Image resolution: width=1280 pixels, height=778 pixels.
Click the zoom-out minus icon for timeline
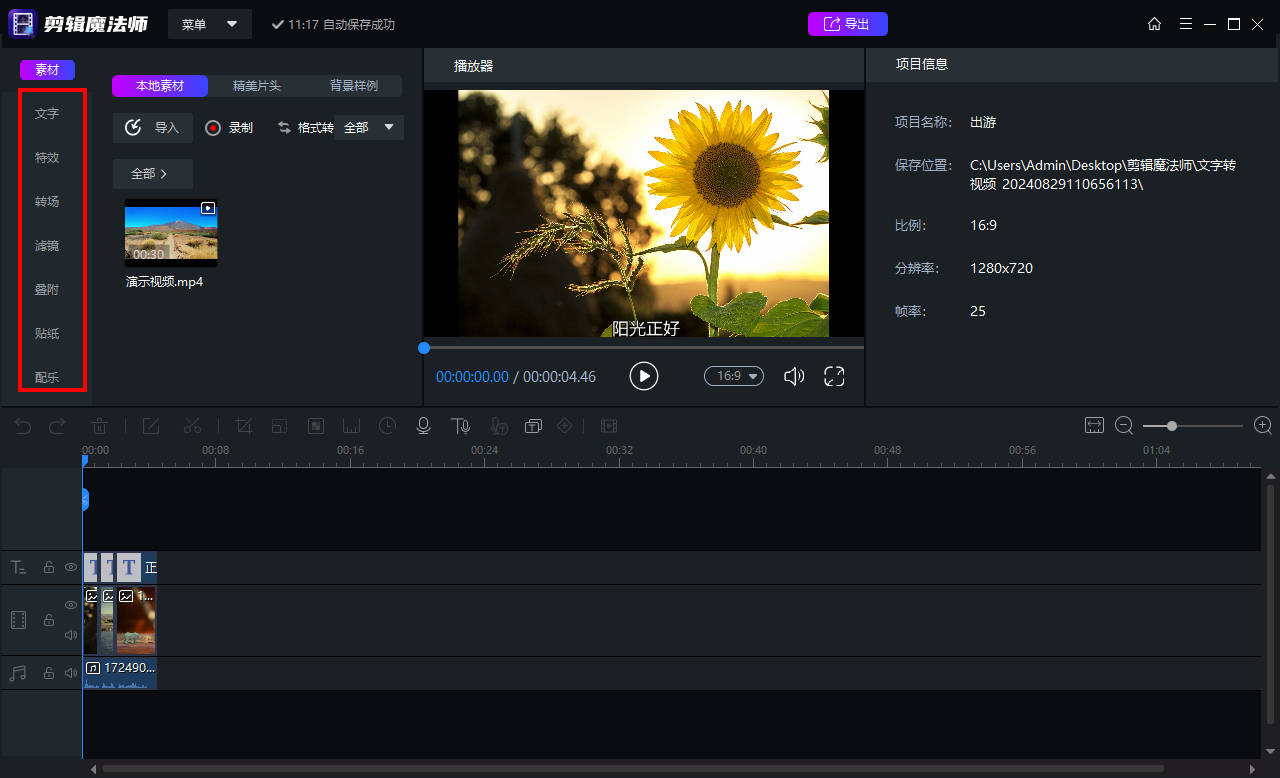[1124, 426]
